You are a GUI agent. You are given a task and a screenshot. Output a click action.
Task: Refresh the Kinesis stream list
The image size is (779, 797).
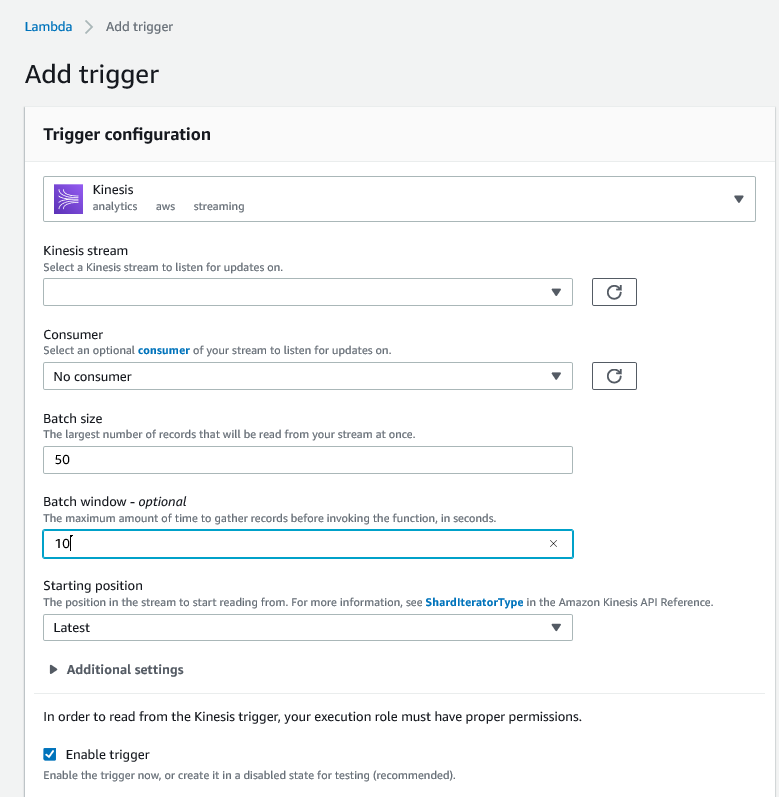(614, 292)
